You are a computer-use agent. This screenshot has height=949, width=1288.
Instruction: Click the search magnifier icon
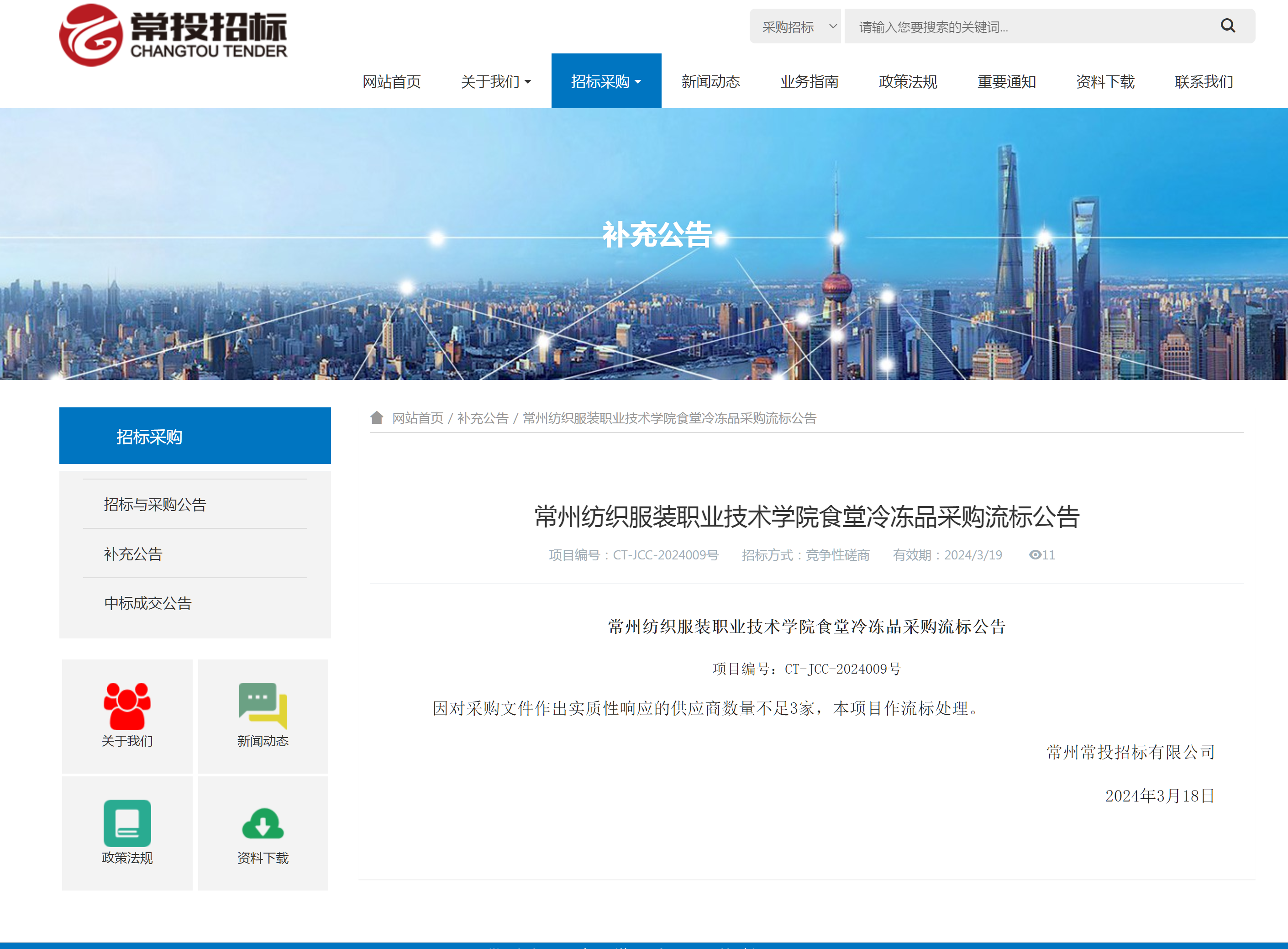[x=1227, y=26]
